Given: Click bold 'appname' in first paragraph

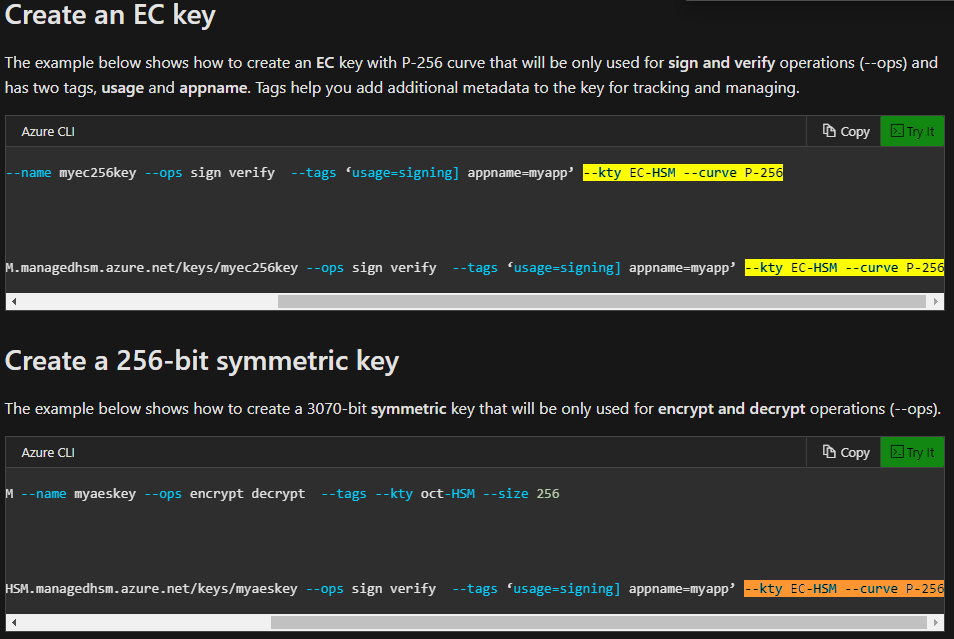Looking at the screenshot, I should click(214, 88).
